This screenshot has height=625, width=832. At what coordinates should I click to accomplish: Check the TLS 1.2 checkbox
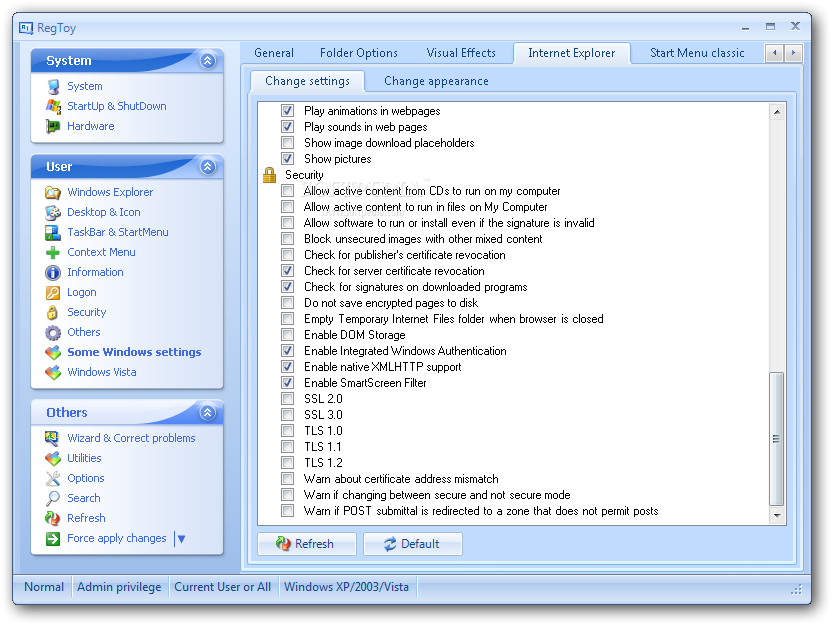click(288, 463)
